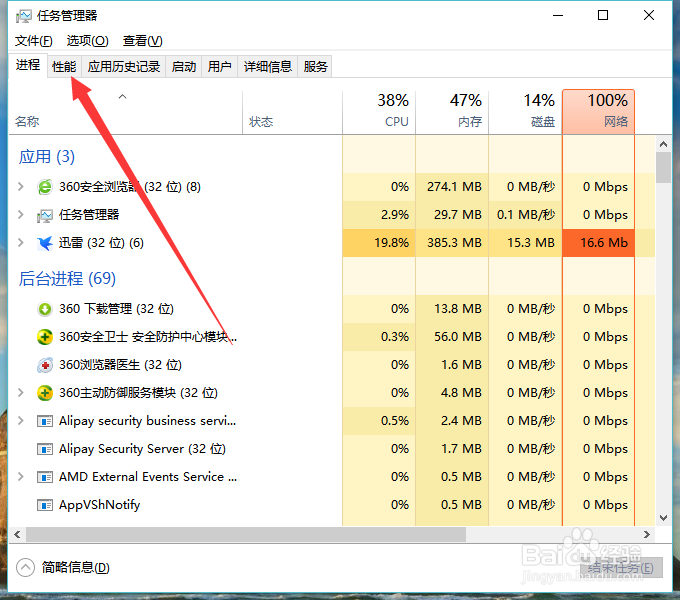680x600 pixels.
Task: Click the 360 下载管理 icon
Action: pos(45,309)
